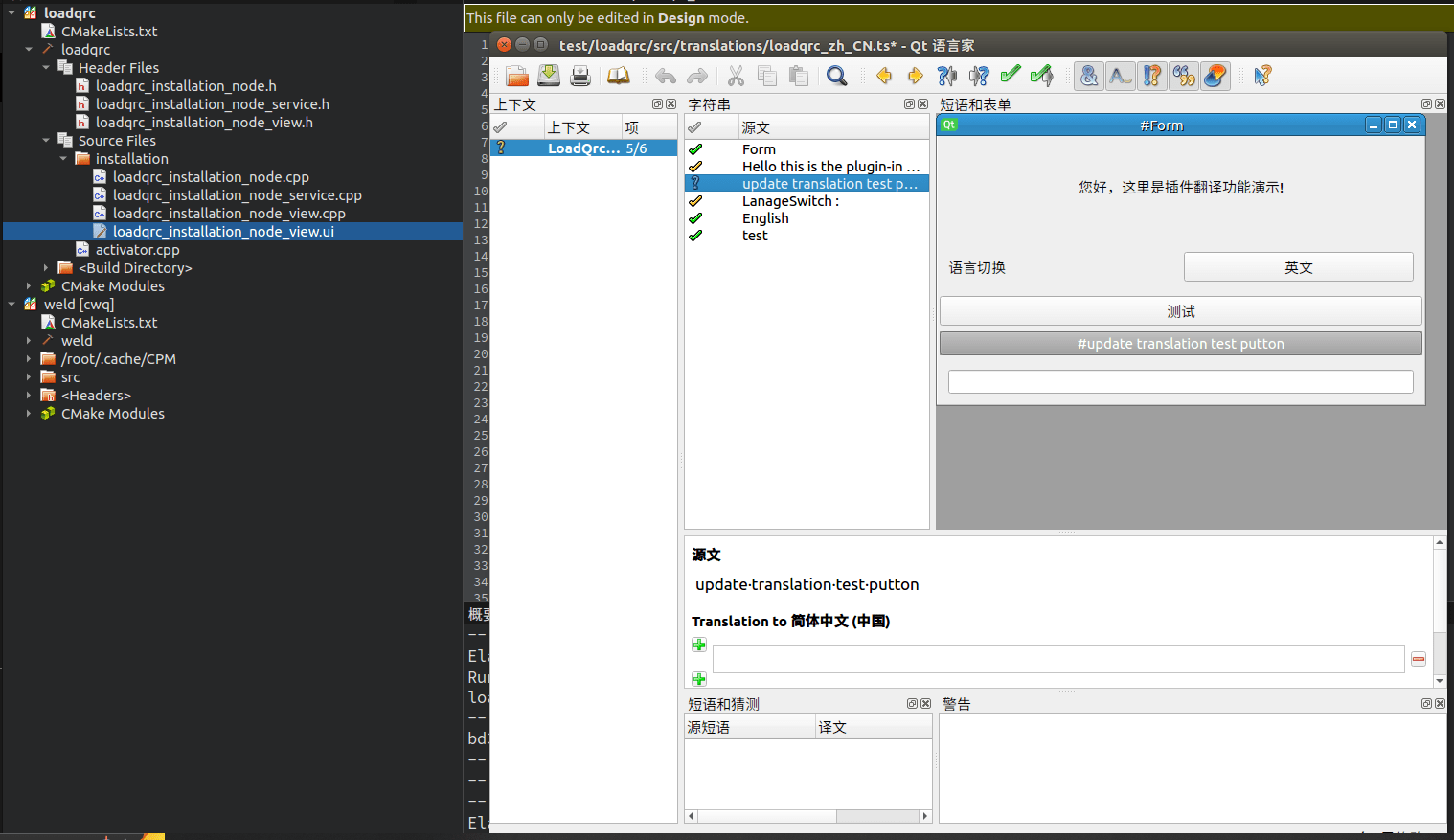This screenshot has width=1454, height=840.
Task: Toggle done status of 'Form' string
Action: point(695,149)
